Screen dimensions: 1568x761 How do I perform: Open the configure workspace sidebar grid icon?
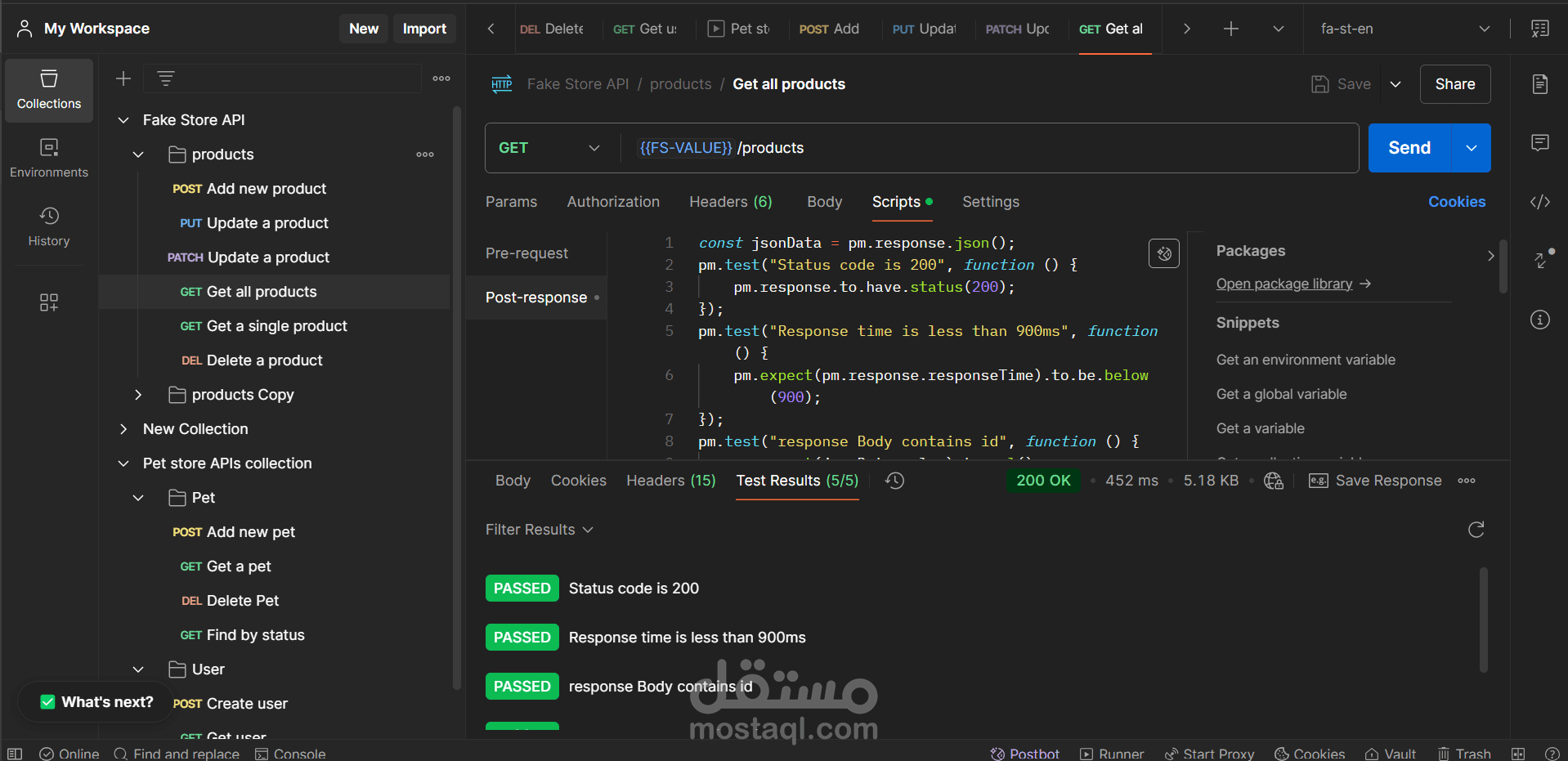tap(49, 302)
